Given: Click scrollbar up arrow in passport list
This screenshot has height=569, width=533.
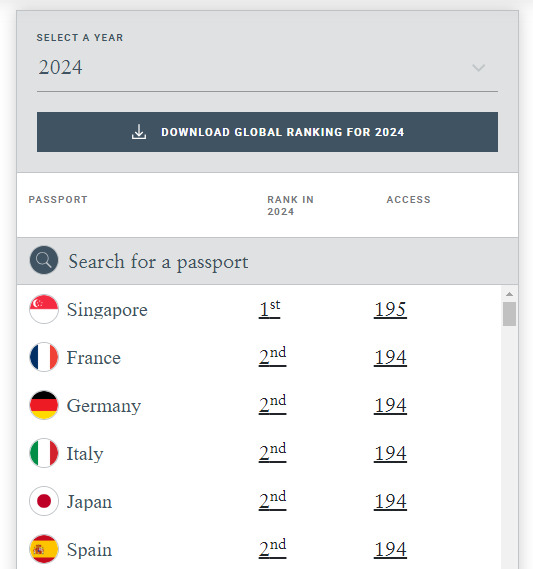Looking at the screenshot, I should pos(509,294).
